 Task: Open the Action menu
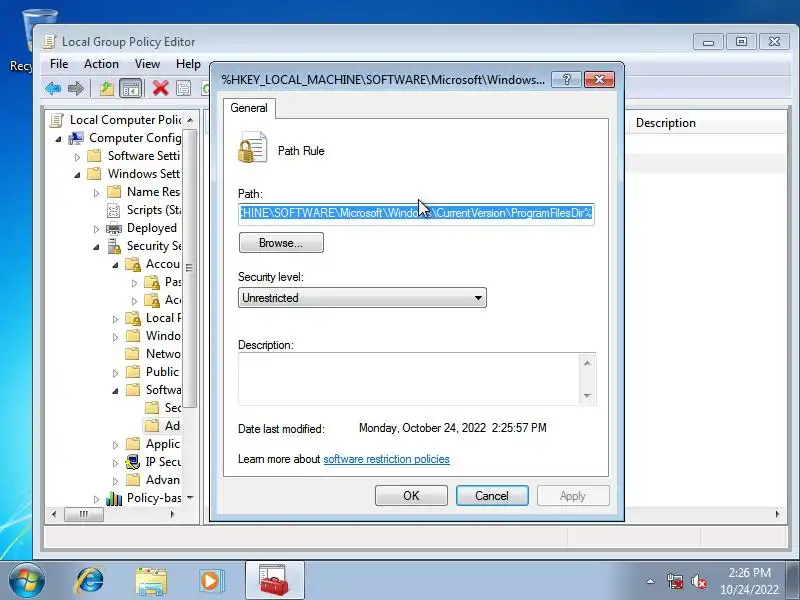pos(101,64)
